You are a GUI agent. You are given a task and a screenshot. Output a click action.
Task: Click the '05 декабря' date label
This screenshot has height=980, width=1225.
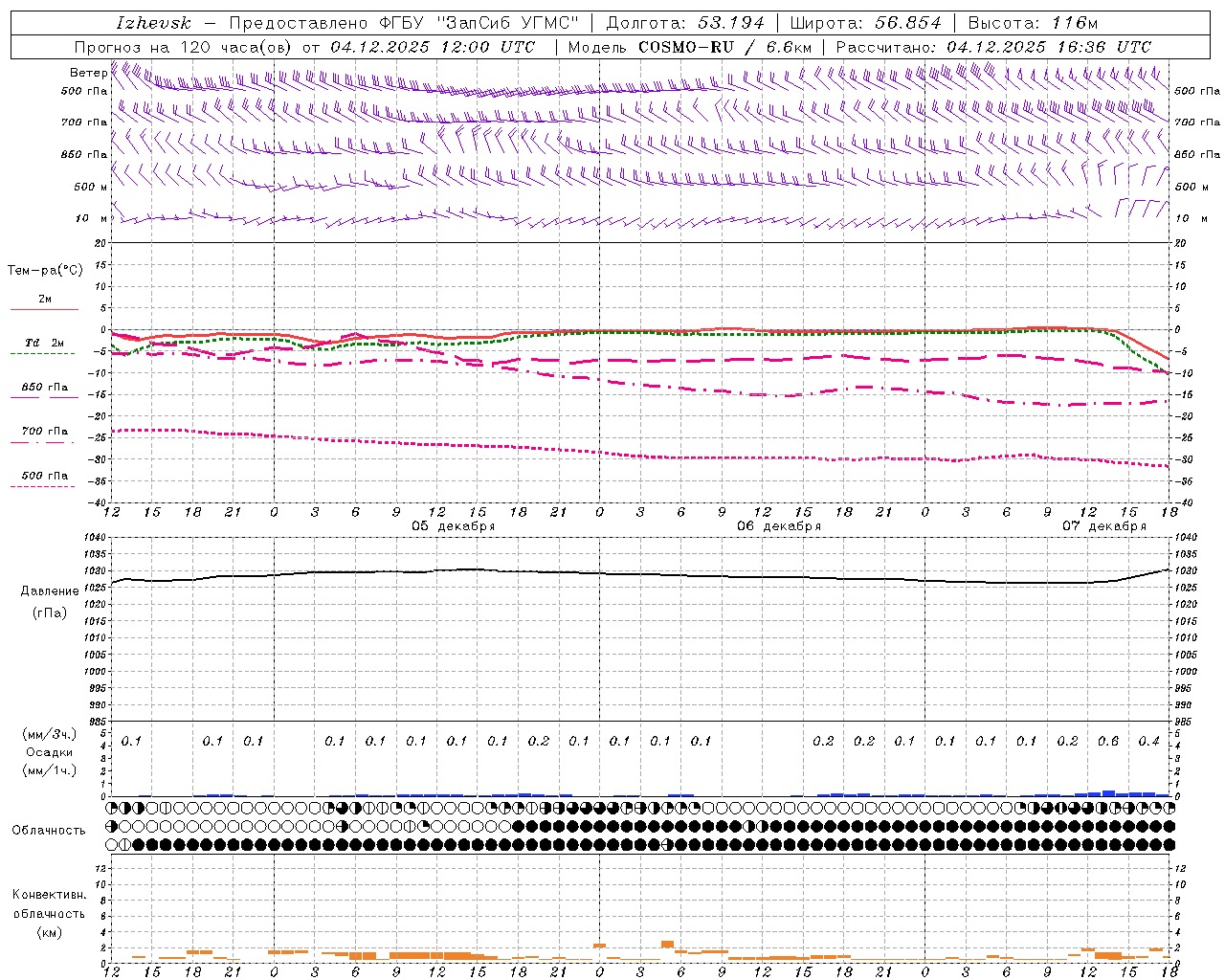[454, 526]
